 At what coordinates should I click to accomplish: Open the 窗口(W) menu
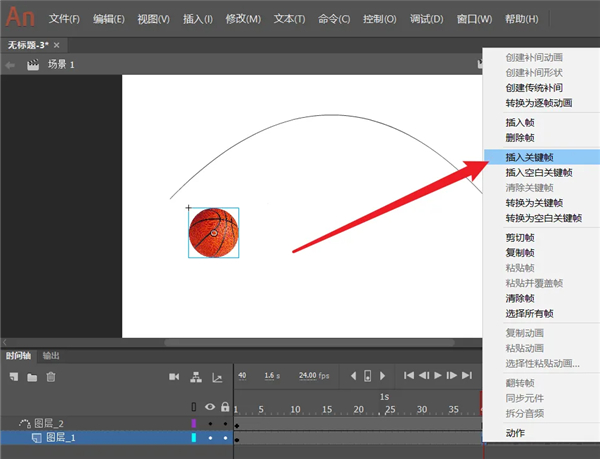pyautogui.click(x=473, y=19)
